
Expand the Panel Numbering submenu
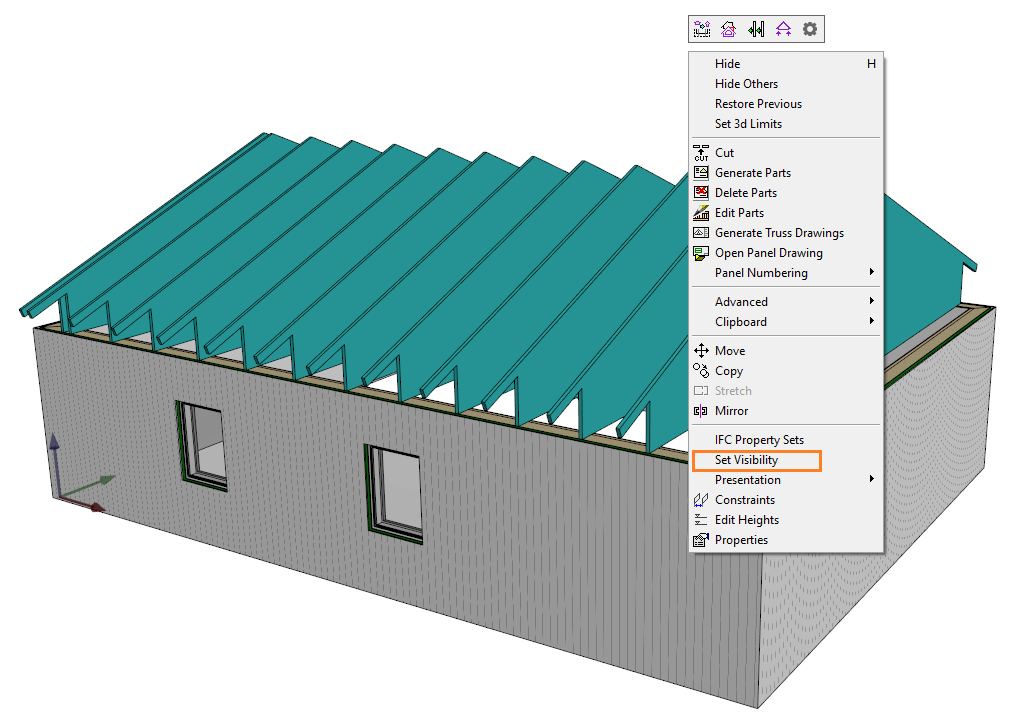click(761, 273)
